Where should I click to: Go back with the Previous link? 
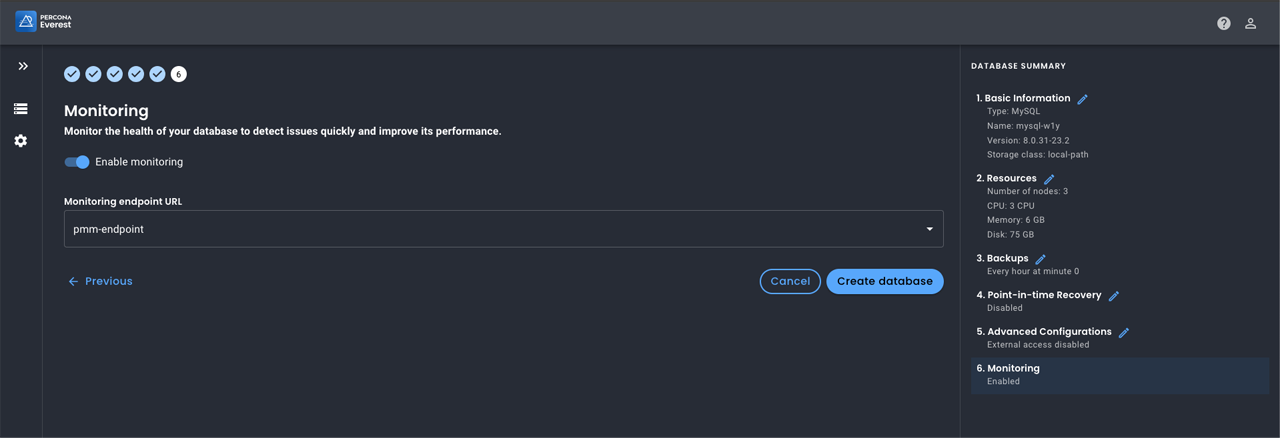click(x=100, y=281)
